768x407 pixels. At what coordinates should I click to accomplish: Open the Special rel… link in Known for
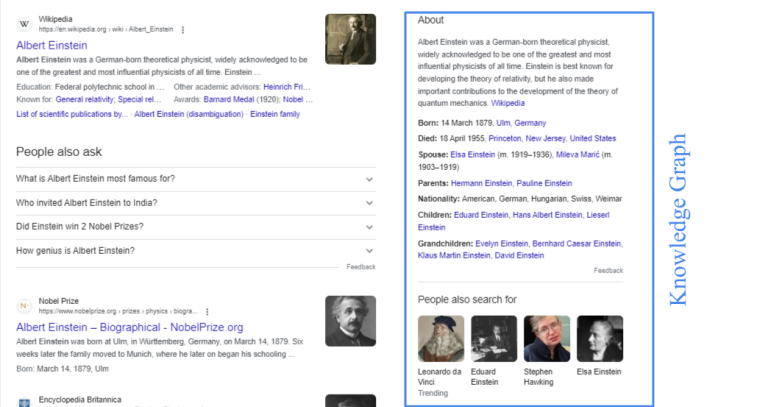point(140,99)
